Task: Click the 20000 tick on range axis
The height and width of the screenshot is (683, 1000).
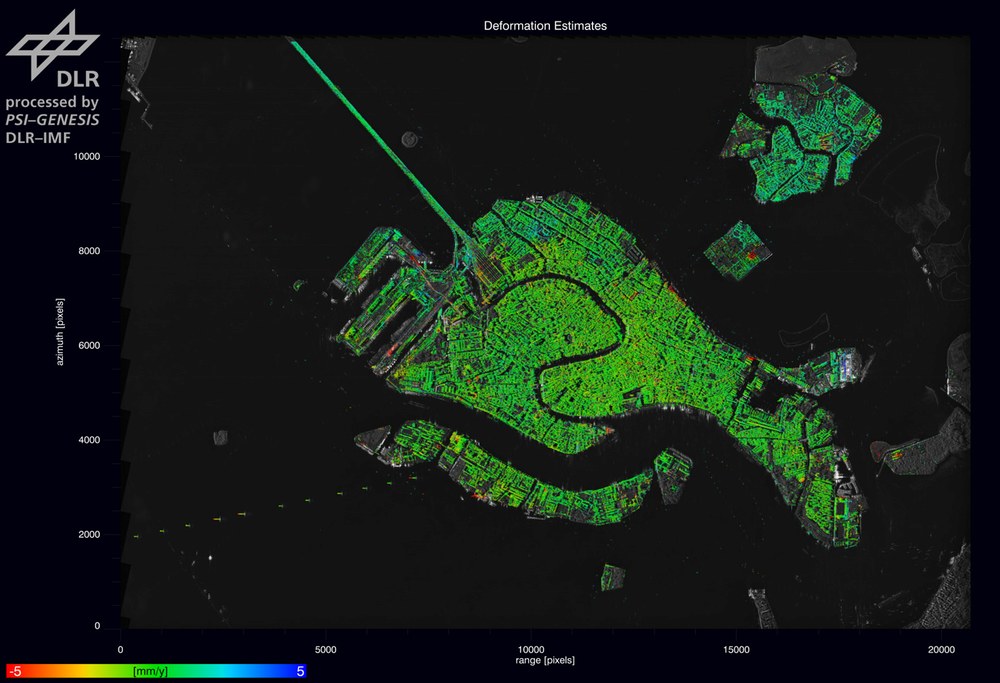Action: pos(941,649)
